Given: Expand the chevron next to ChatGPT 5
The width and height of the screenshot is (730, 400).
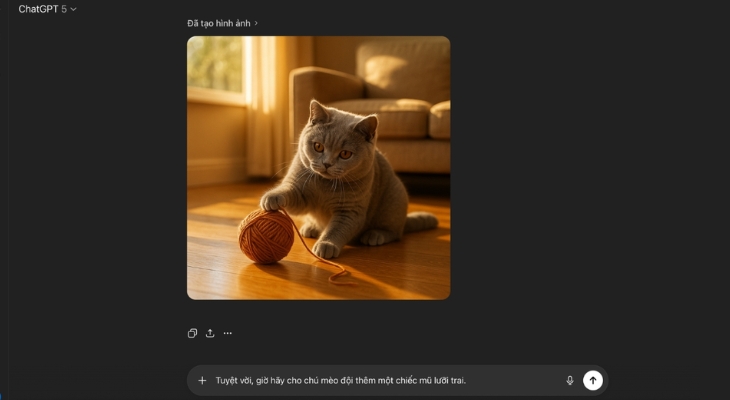Looking at the screenshot, I should [x=73, y=9].
